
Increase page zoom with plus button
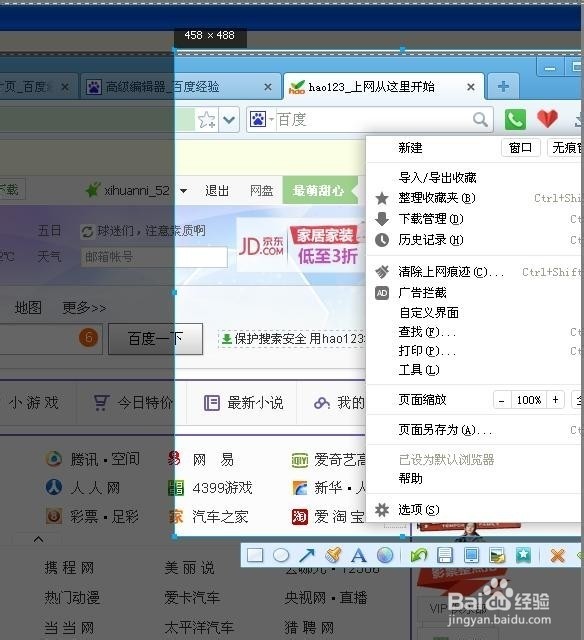tap(555, 400)
